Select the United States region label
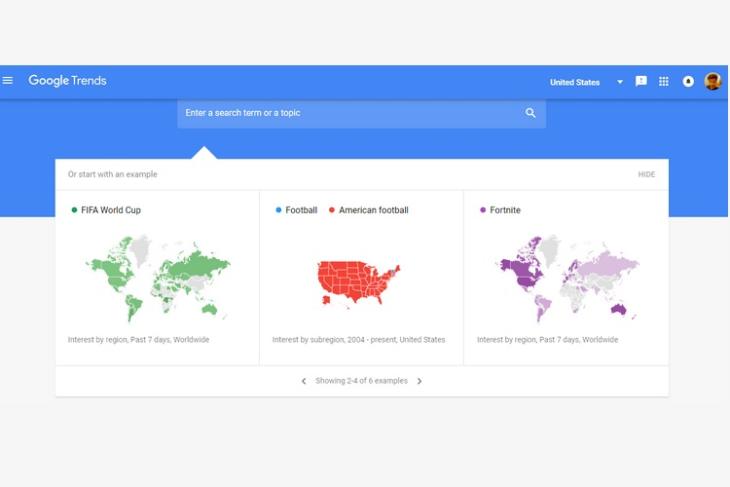 (x=575, y=82)
